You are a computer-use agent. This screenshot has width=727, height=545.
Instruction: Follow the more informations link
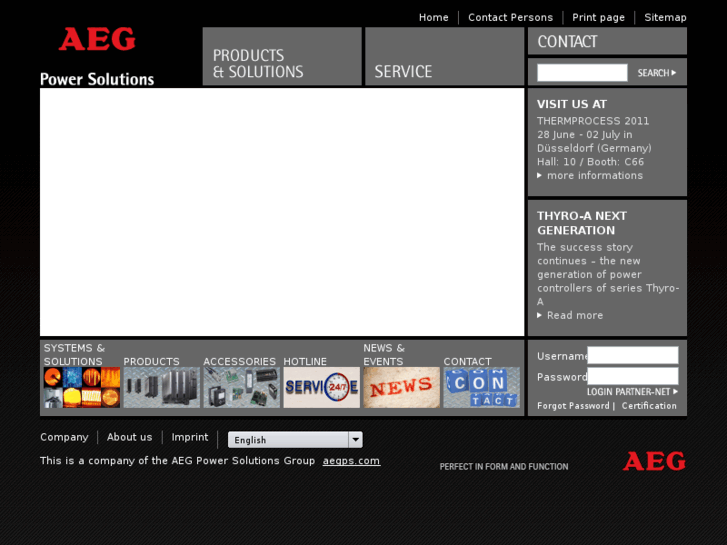click(595, 175)
